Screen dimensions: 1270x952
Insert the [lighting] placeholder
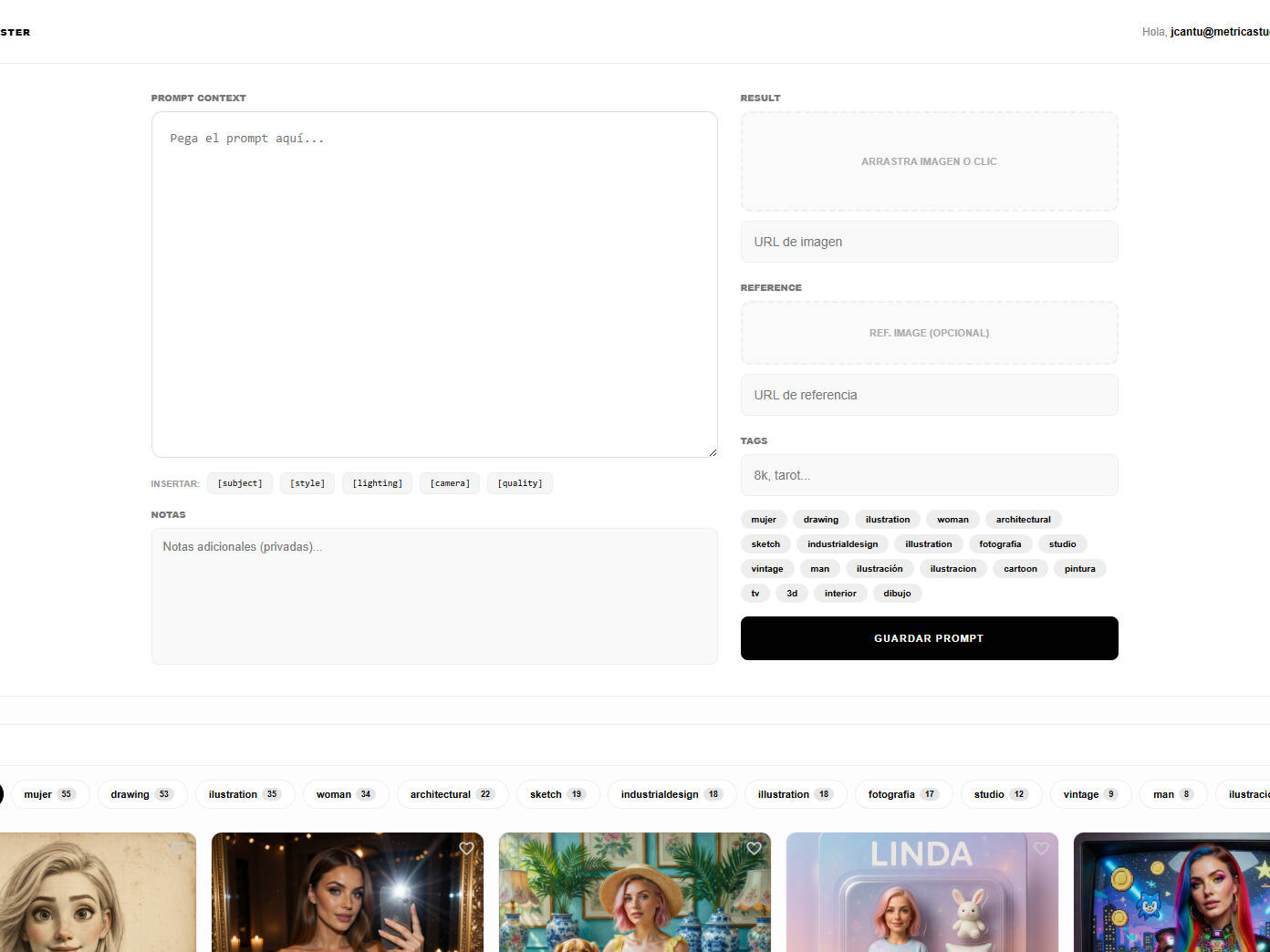click(x=377, y=483)
